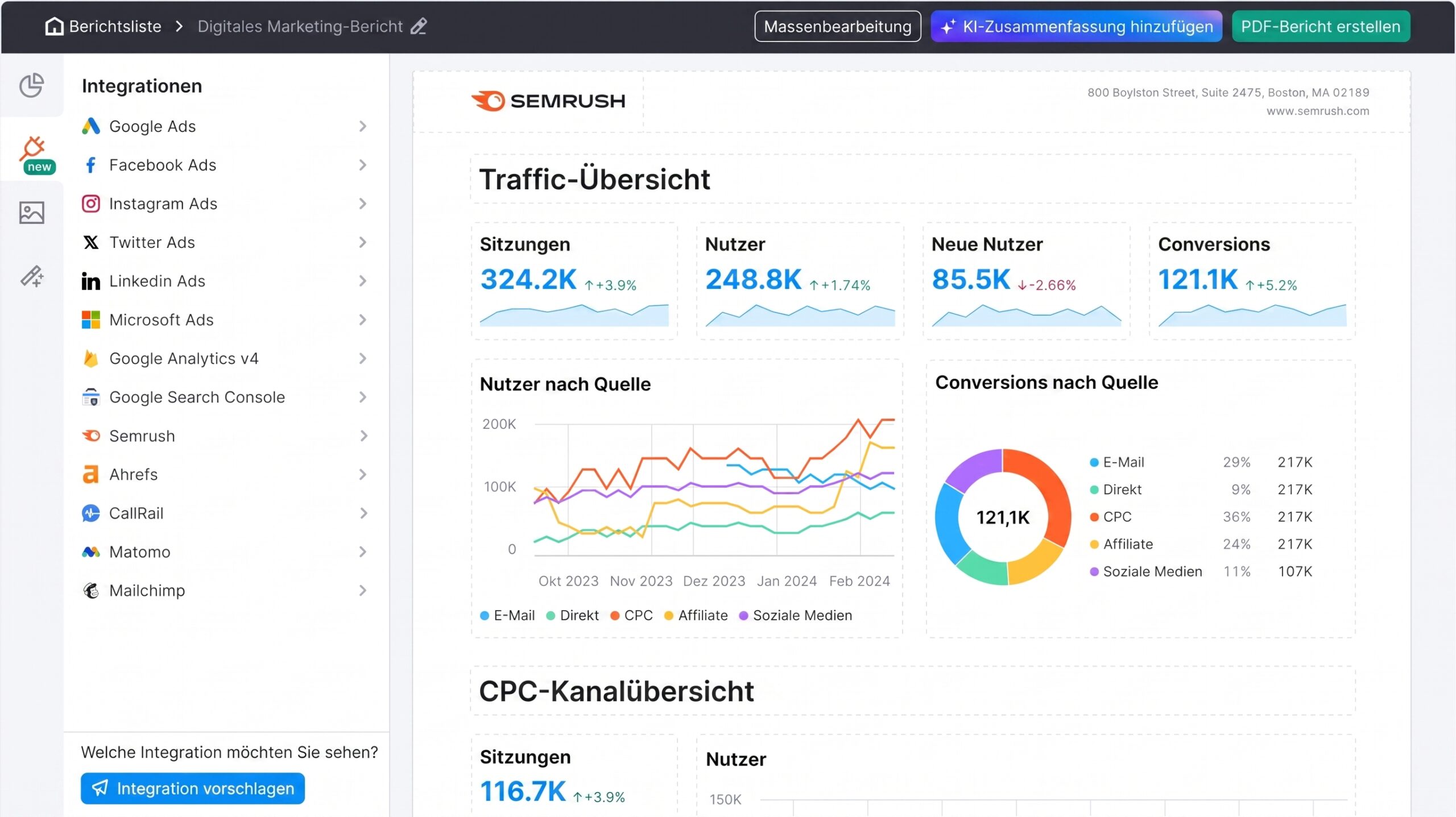Screen dimensions: 1456x817
Task: Click the E-Mail row in donut legend
Action: tap(1201, 462)
